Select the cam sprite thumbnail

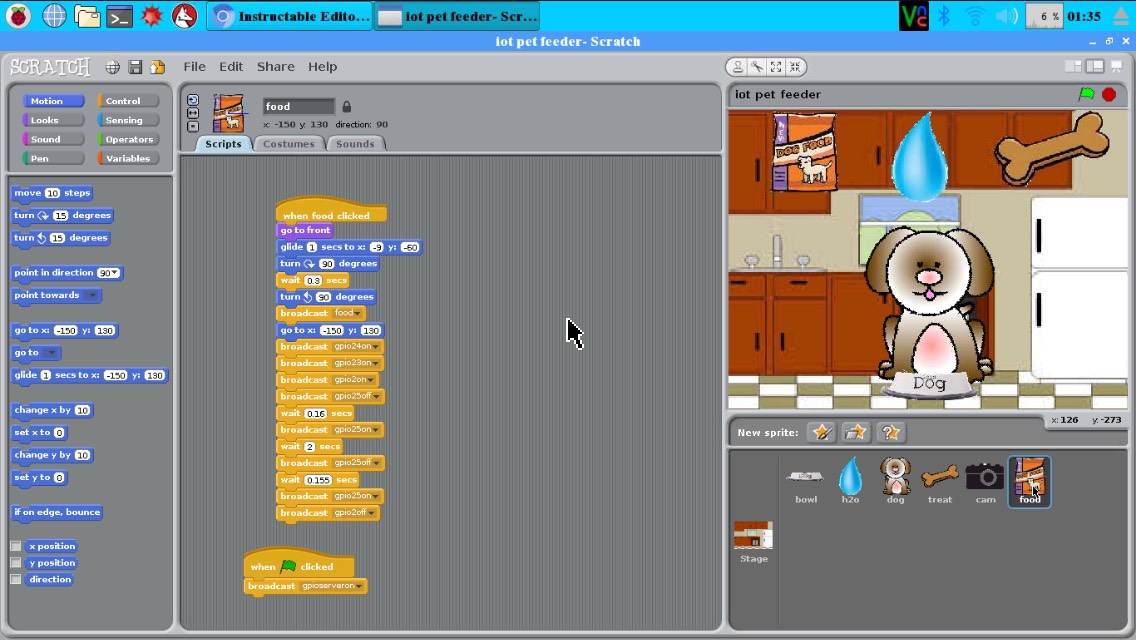click(985, 481)
